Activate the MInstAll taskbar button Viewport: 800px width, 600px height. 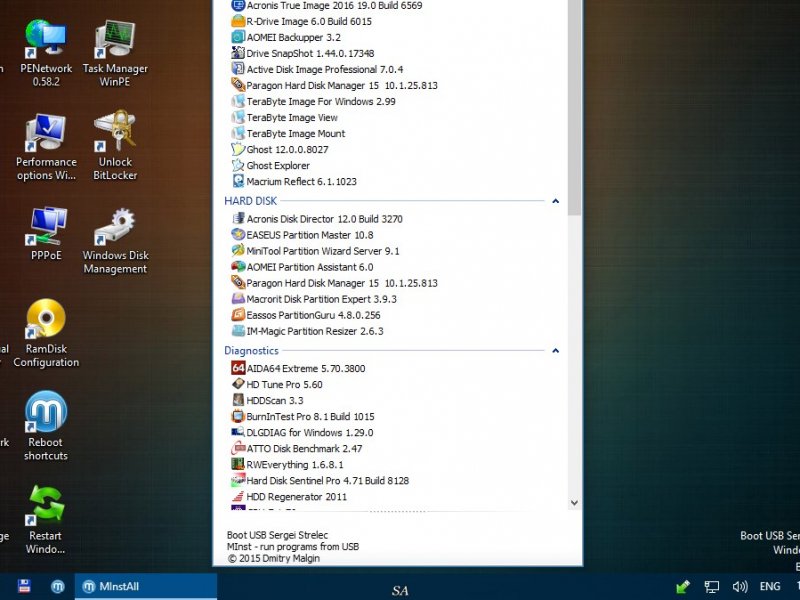(x=146, y=587)
